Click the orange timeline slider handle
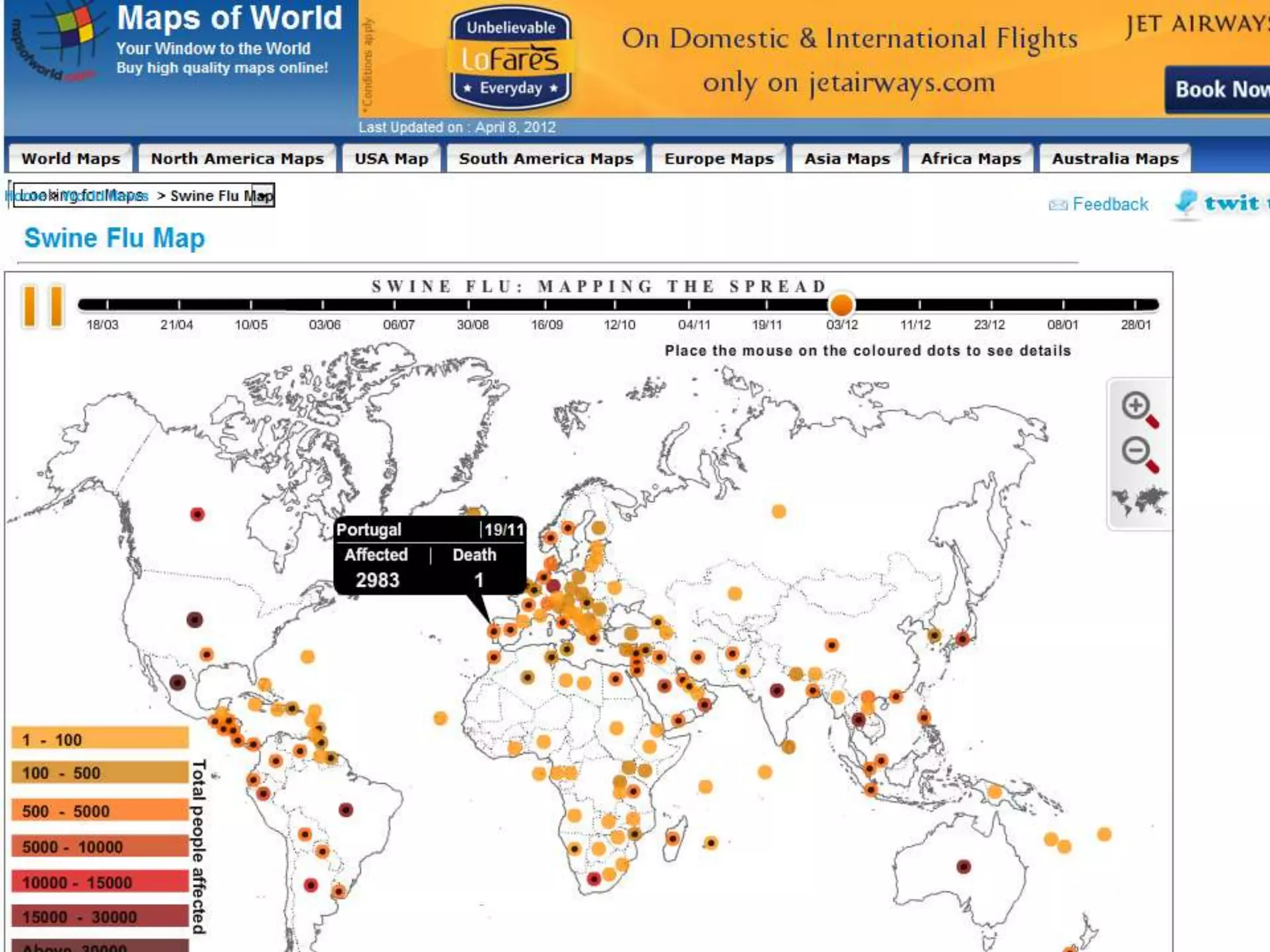Image resolution: width=1270 pixels, height=952 pixels. coord(841,305)
